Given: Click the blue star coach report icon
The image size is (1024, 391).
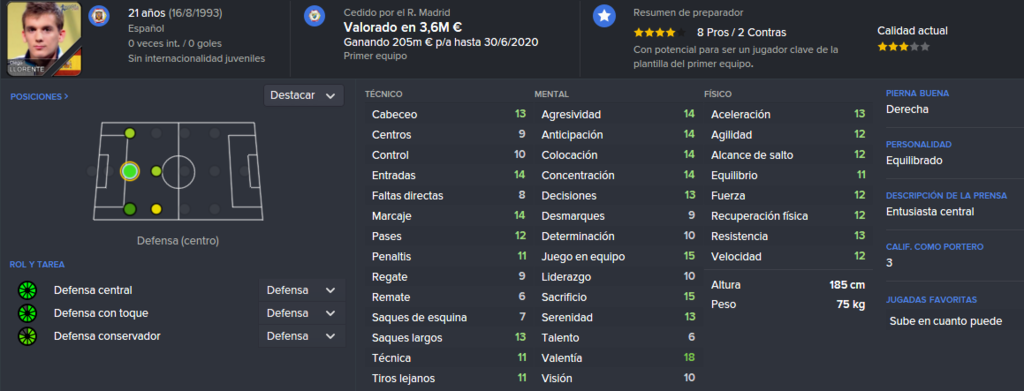Looking at the screenshot, I should tap(604, 16).
